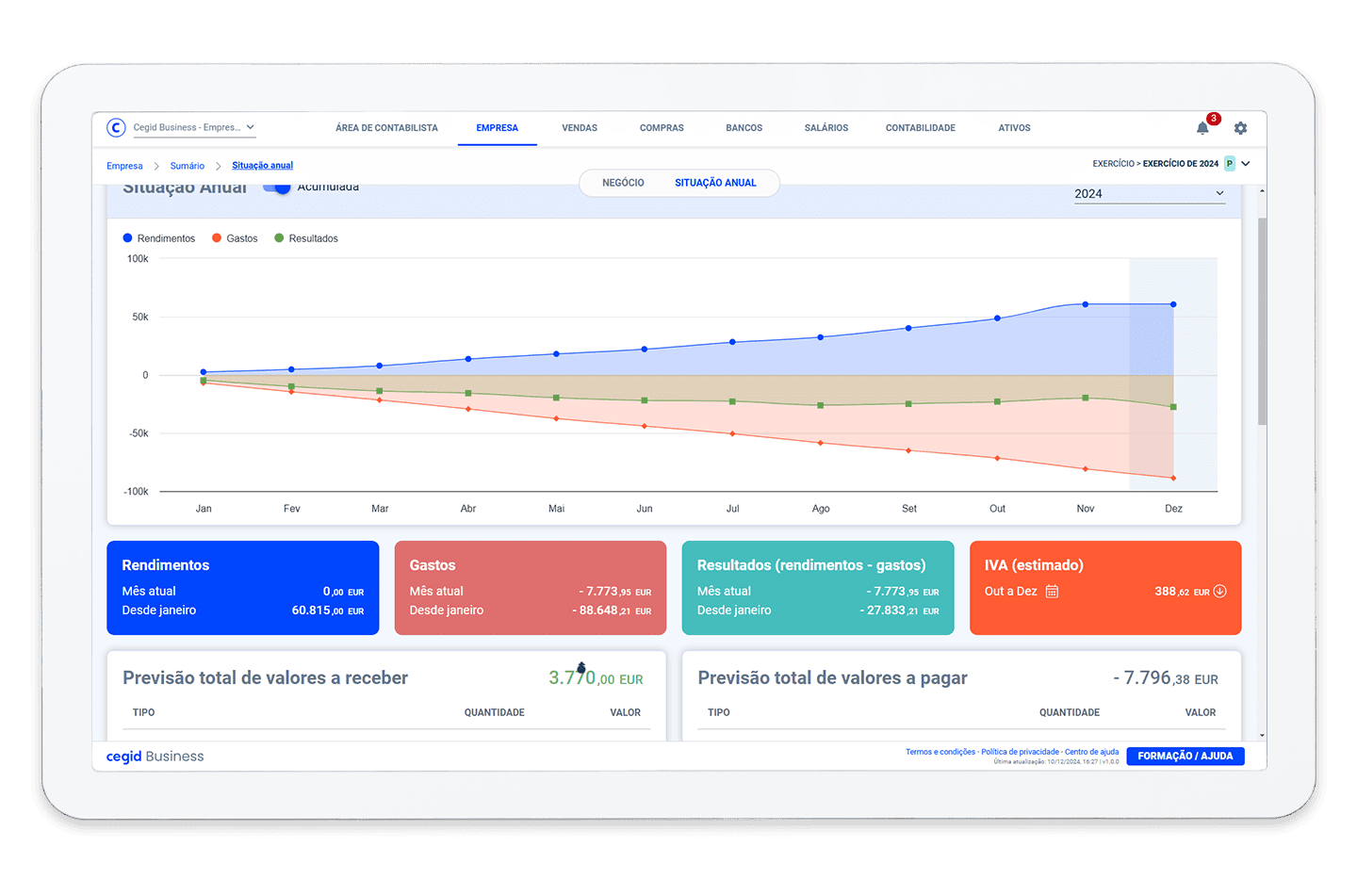This screenshot has height=896, width=1357.
Task: Click the Cegid circular logo icon
Action: (116, 128)
